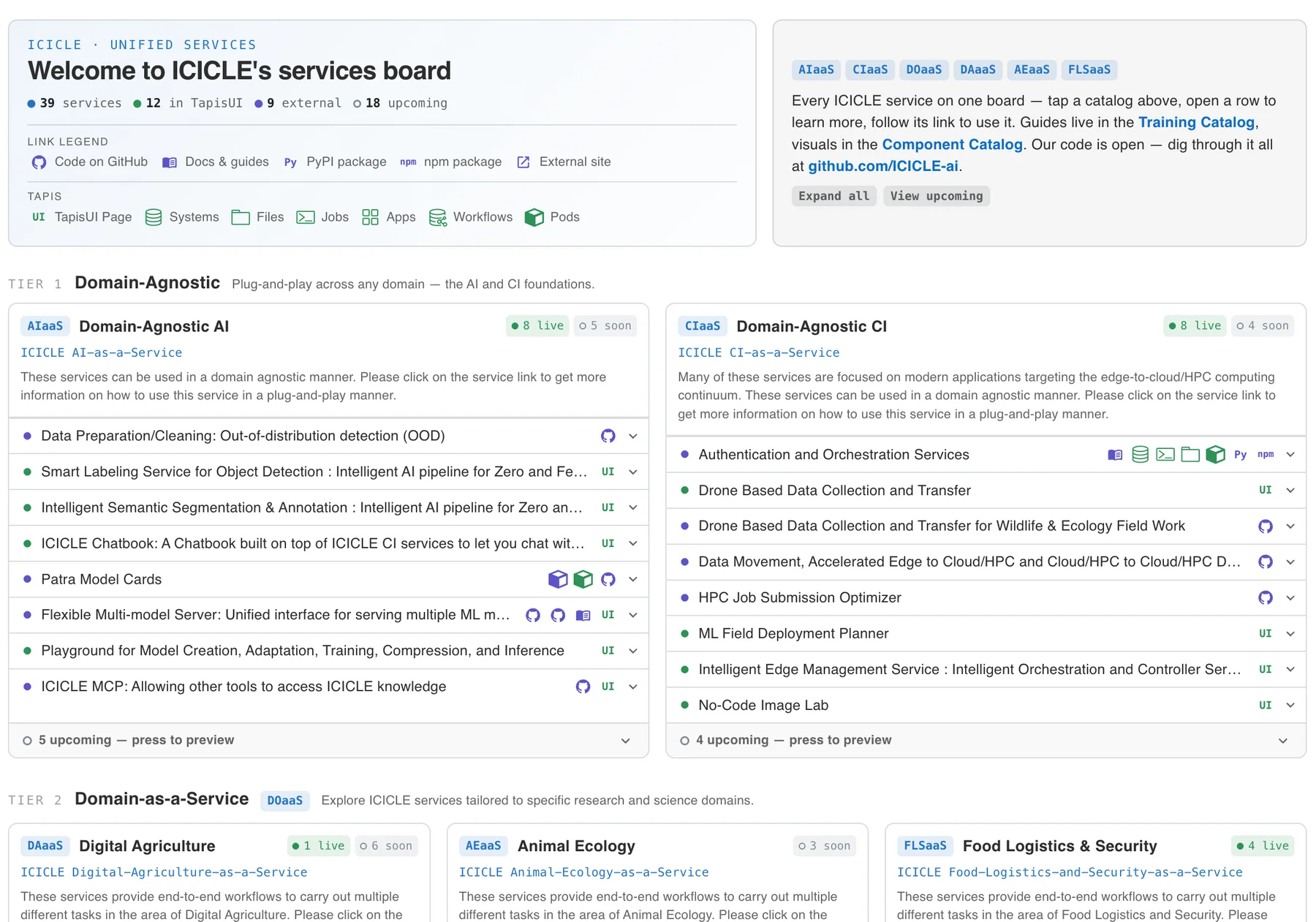Viewport: 1316px width, 922px height.
Task: Open TapisUI icon in Playground for Model Creation row
Action: 608,651
